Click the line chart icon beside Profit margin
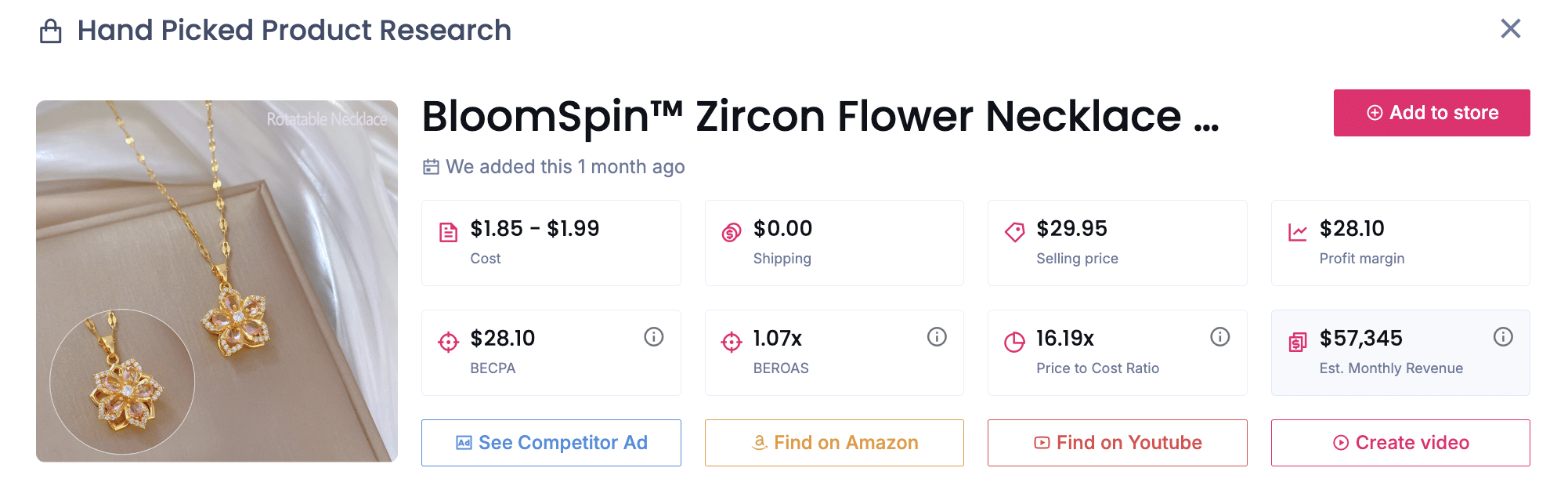Screen dimensions: 1568x486 pyautogui.click(x=1297, y=232)
